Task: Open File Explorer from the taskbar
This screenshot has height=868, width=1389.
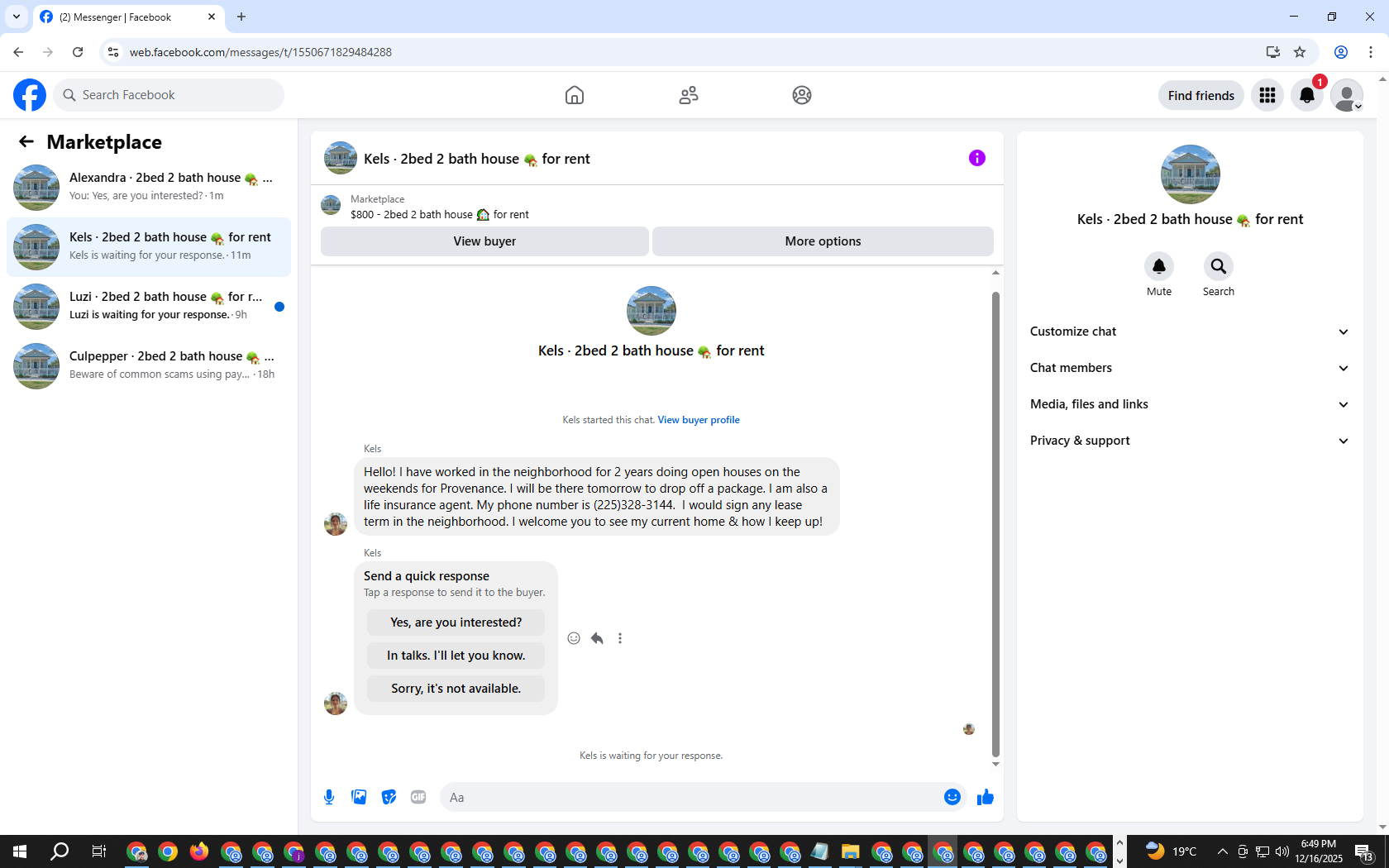Action: pyautogui.click(x=850, y=851)
